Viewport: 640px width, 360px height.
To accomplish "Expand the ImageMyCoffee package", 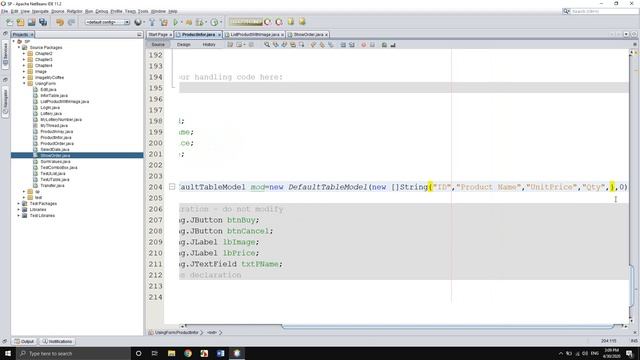I will point(24,77).
